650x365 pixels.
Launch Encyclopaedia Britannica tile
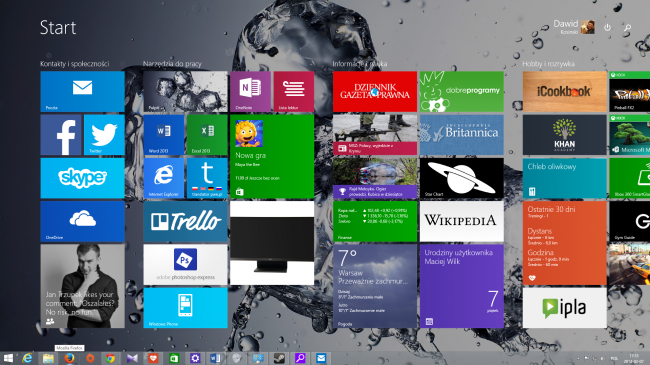click(462, 135)
